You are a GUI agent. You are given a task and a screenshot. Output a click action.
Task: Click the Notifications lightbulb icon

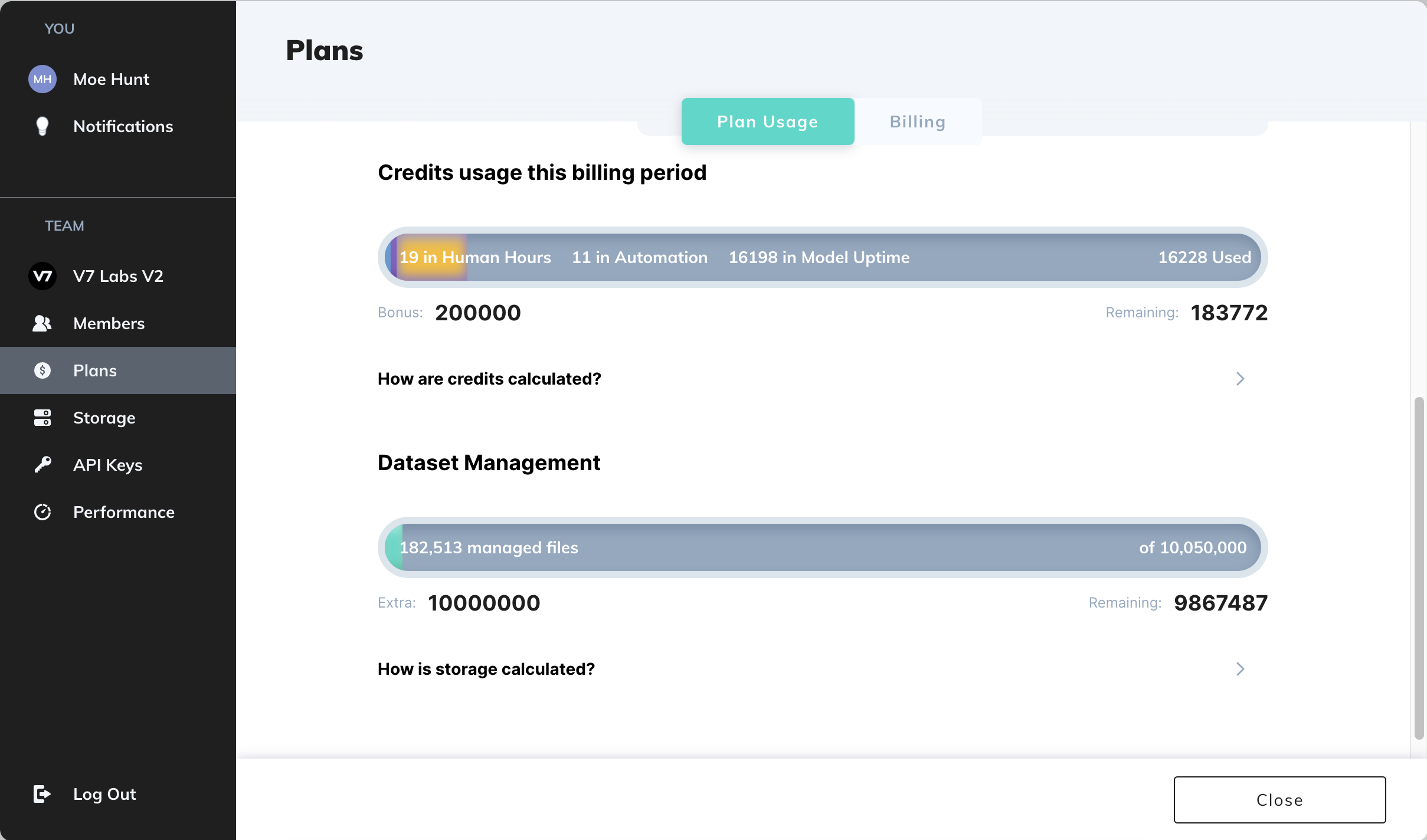click(42, 126)
